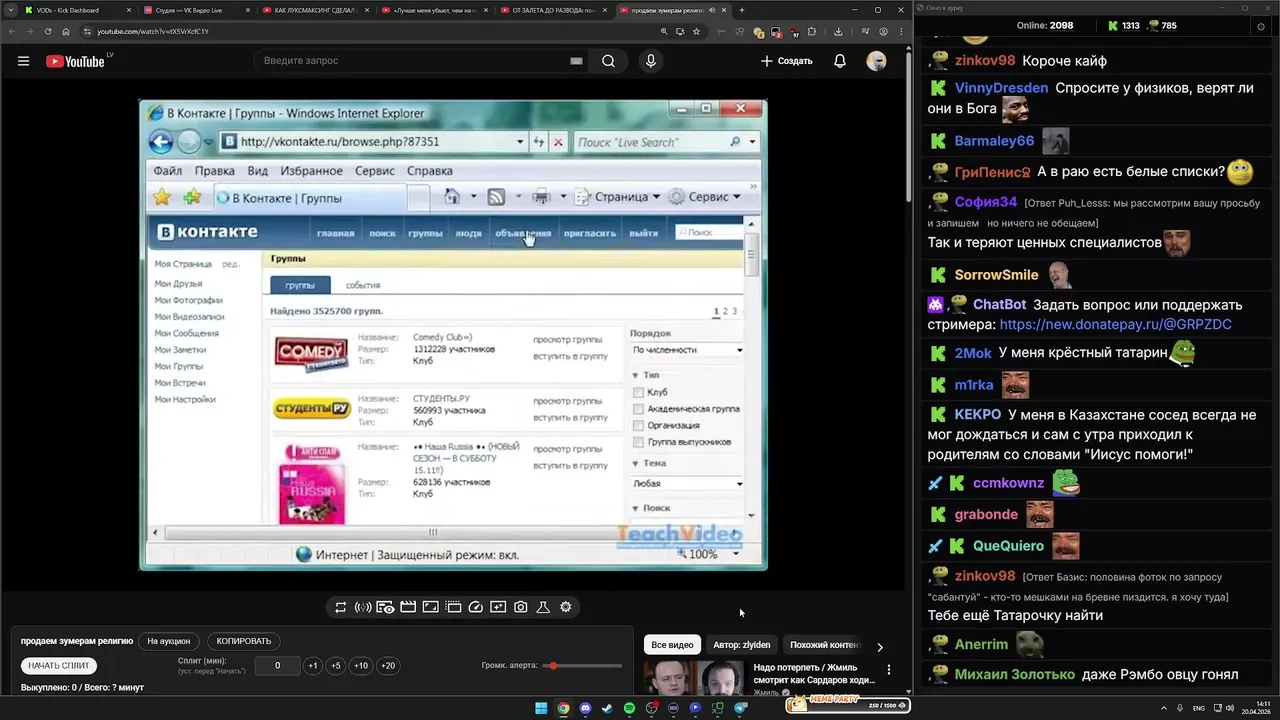Open Steam from the taskbar

tap(607, 708)
